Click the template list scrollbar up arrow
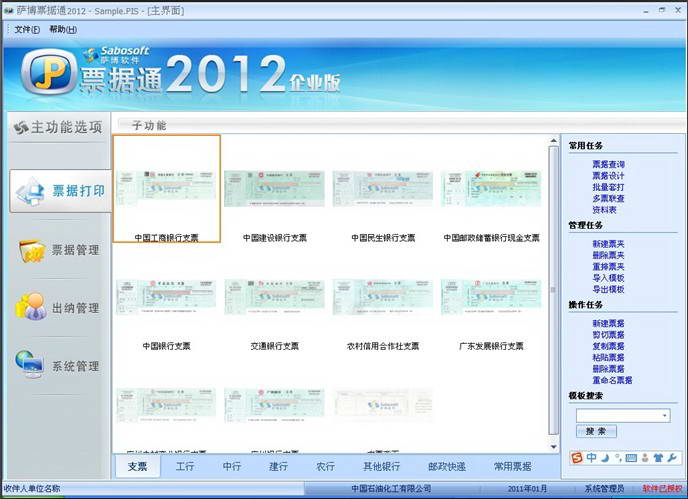This screenshot has width=688, height=499. pos(554,141)
